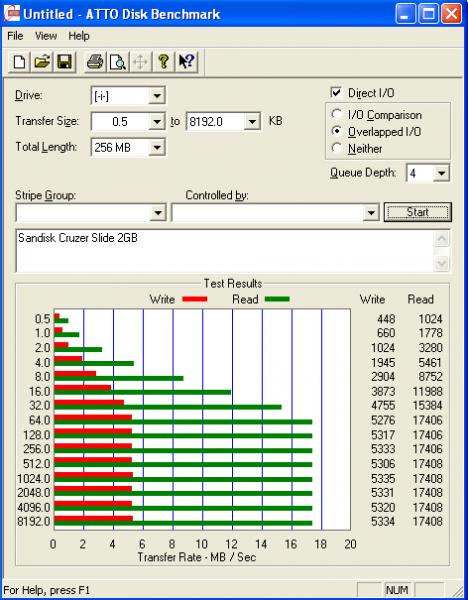Open the View menu

point(46,36)
